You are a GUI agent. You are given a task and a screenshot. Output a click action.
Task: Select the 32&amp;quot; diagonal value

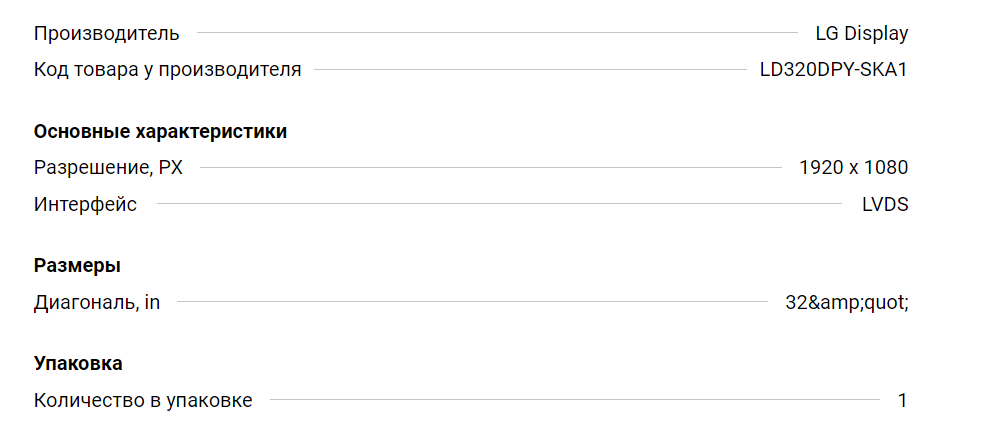coord(847,302)
